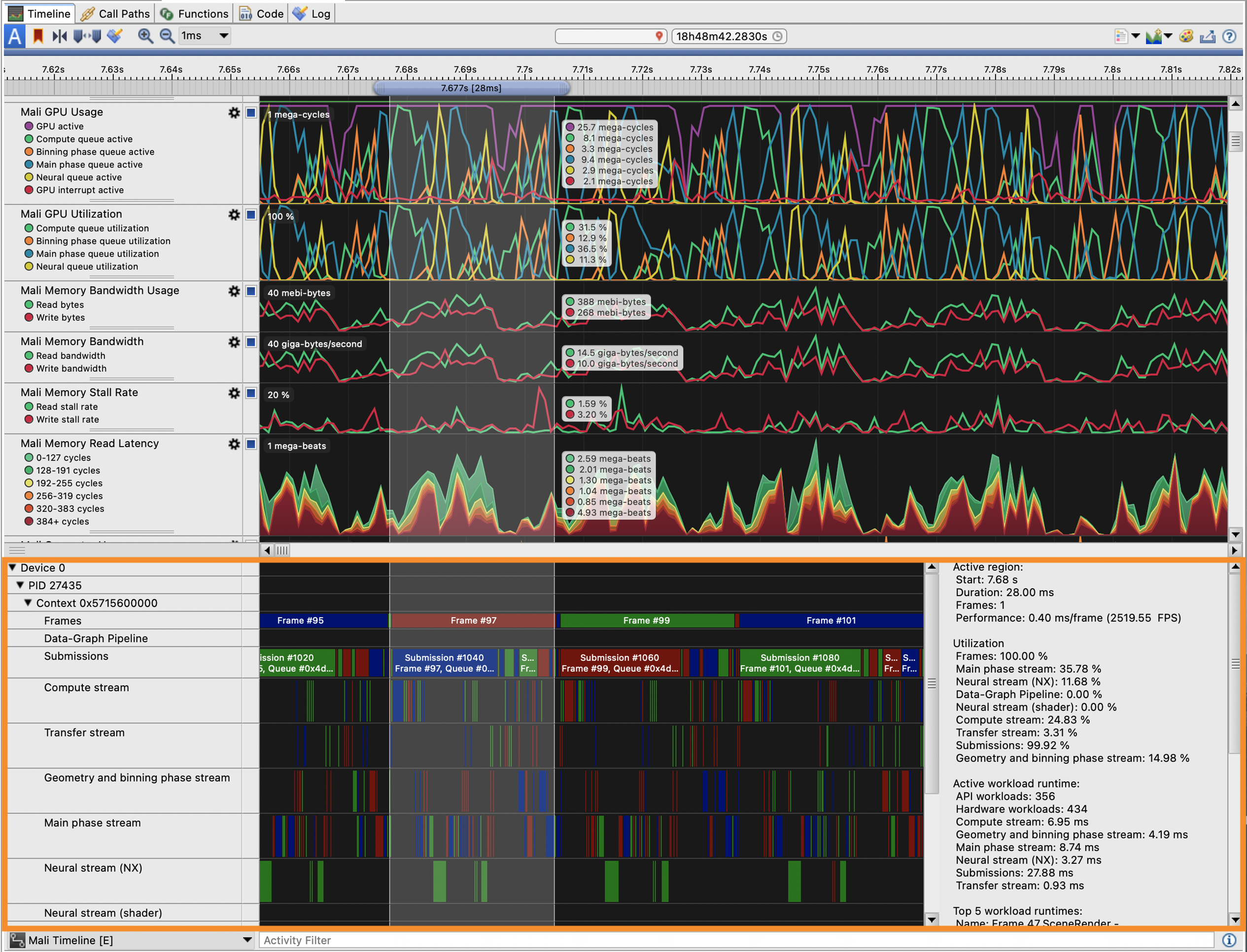This screenshot has width=1247, height=952.
Task: Click the red bookmark marker icon
Action: 38,36
